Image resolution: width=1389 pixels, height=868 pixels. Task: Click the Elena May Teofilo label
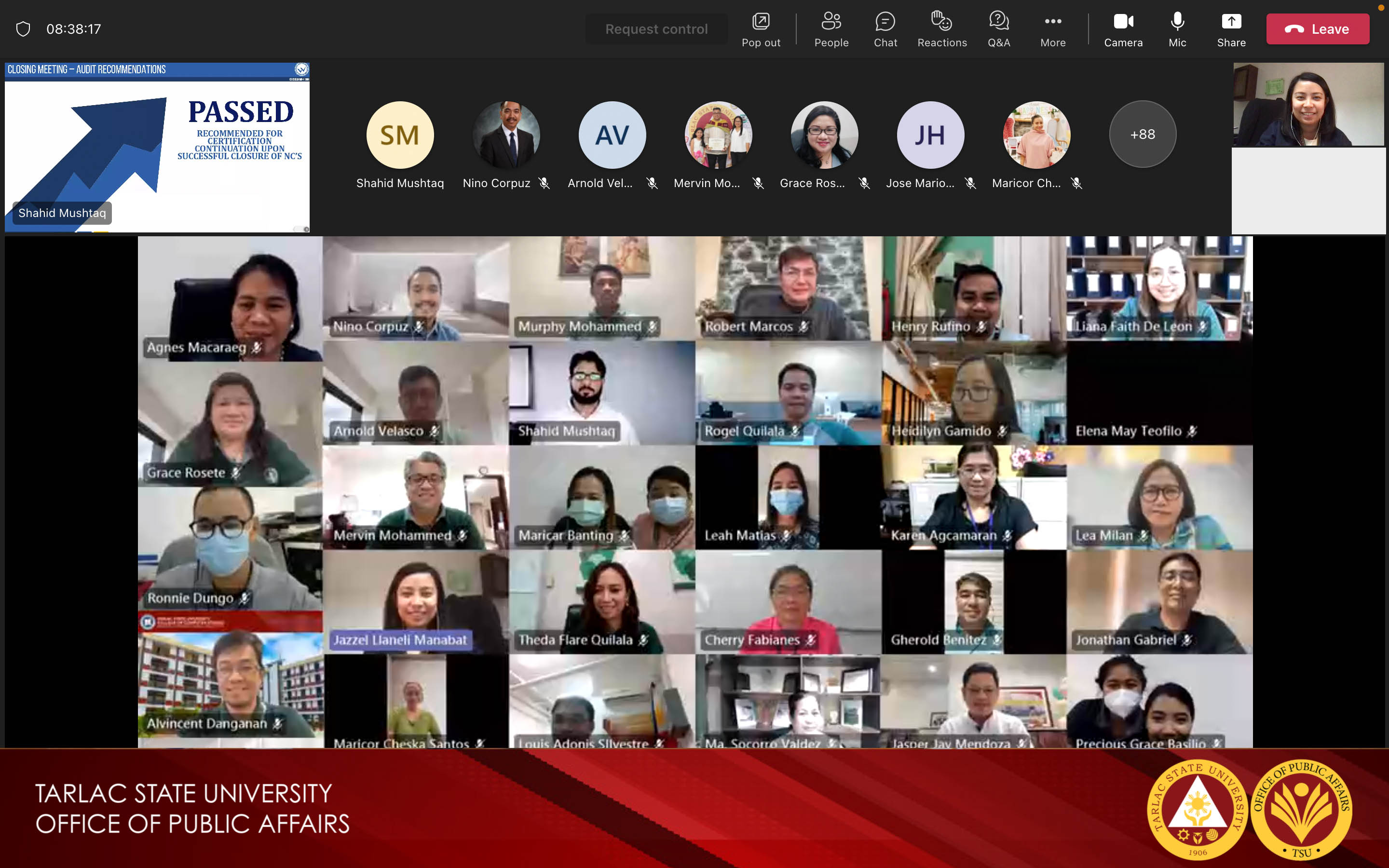[x=1135, y=431]
